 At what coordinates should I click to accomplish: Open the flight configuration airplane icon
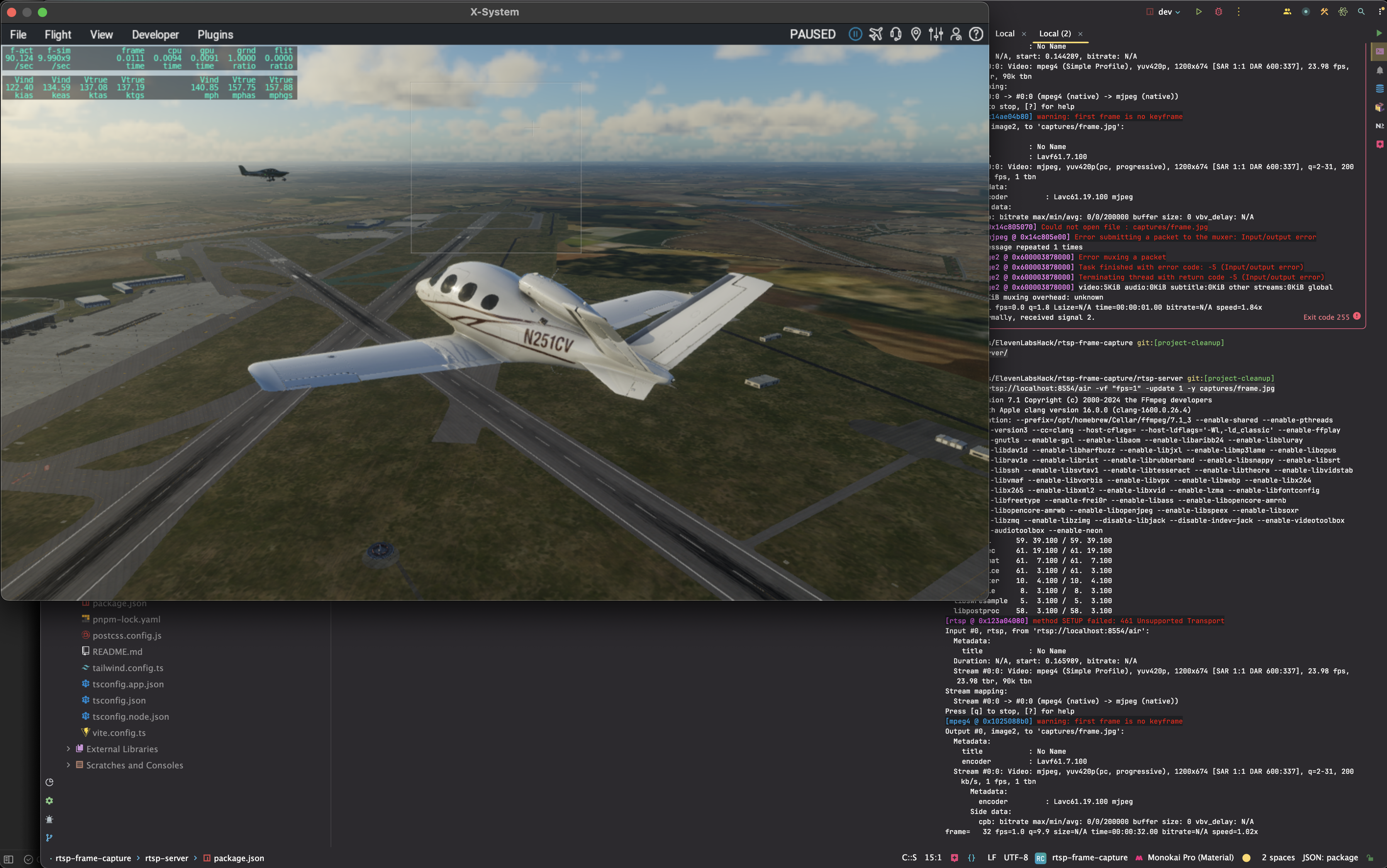(x=875, y=34)
